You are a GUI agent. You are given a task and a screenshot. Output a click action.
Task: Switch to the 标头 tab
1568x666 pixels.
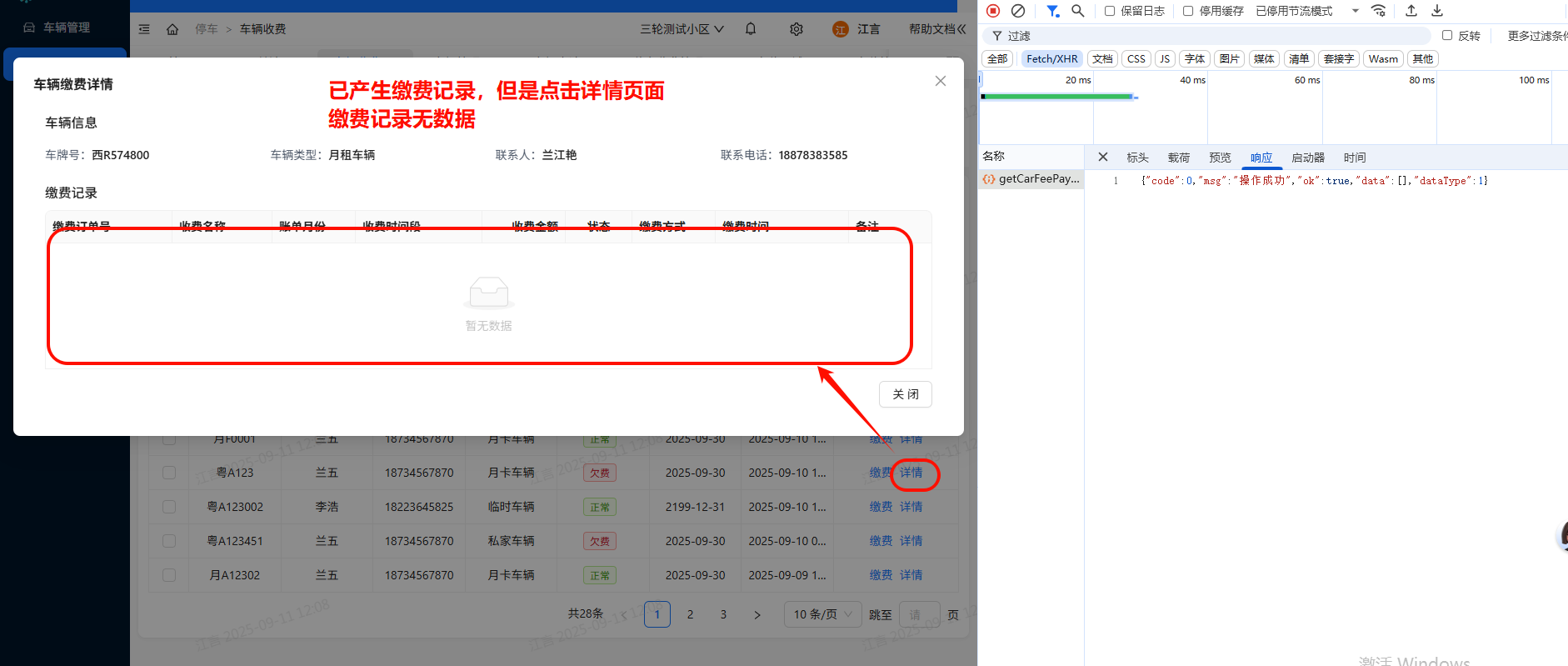[1137, 158]
